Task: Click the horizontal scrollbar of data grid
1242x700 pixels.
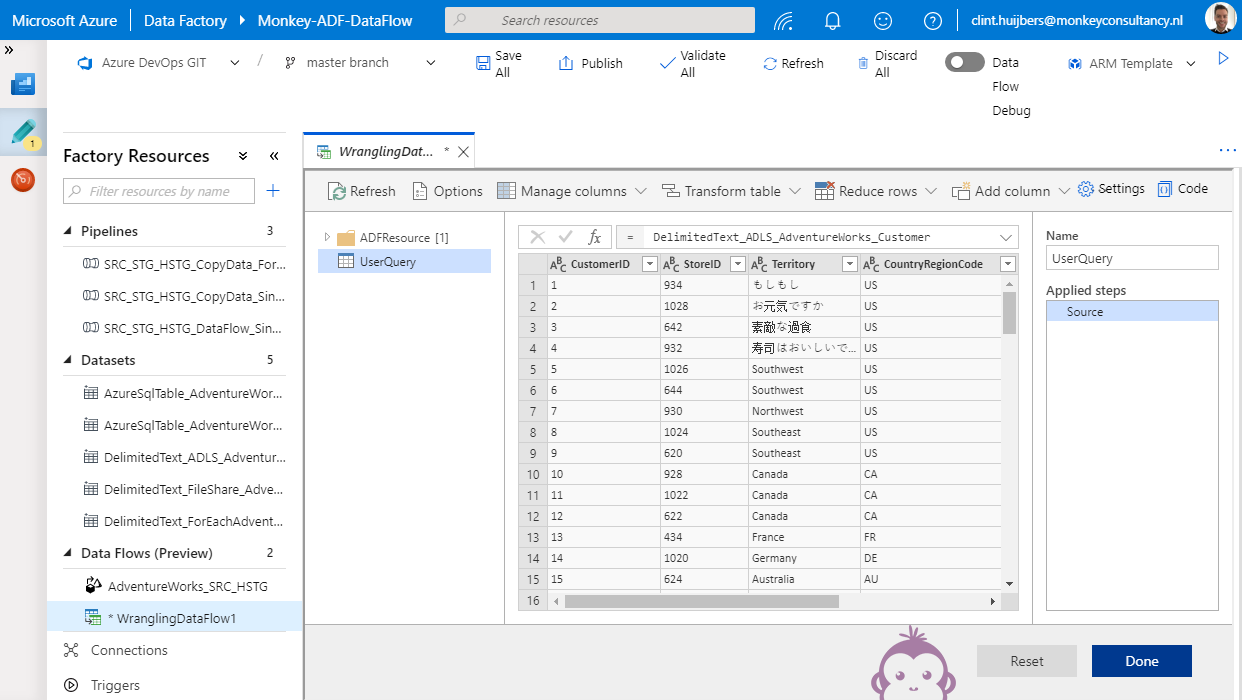Action: tap(701, 601)
